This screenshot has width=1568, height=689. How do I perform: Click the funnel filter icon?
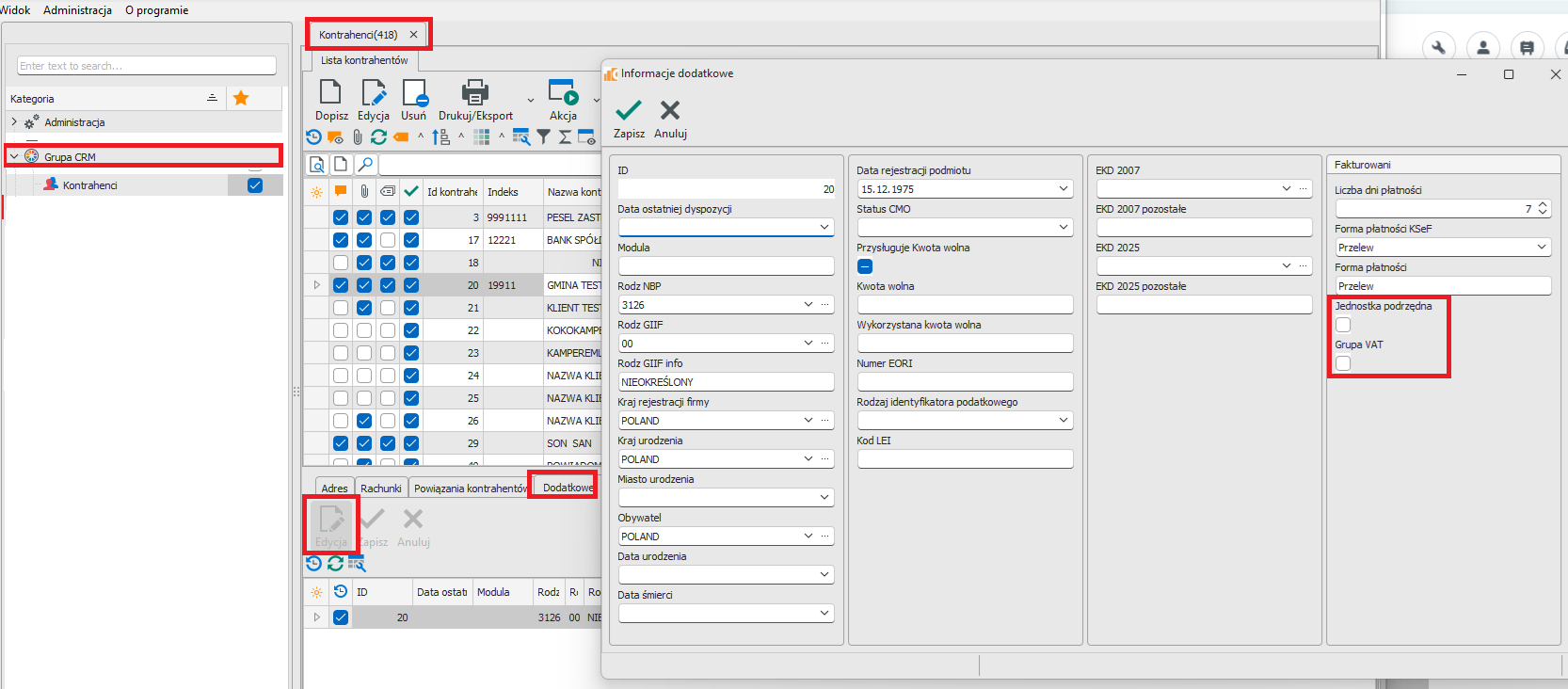pyautogui.click(x=543, y=137)
